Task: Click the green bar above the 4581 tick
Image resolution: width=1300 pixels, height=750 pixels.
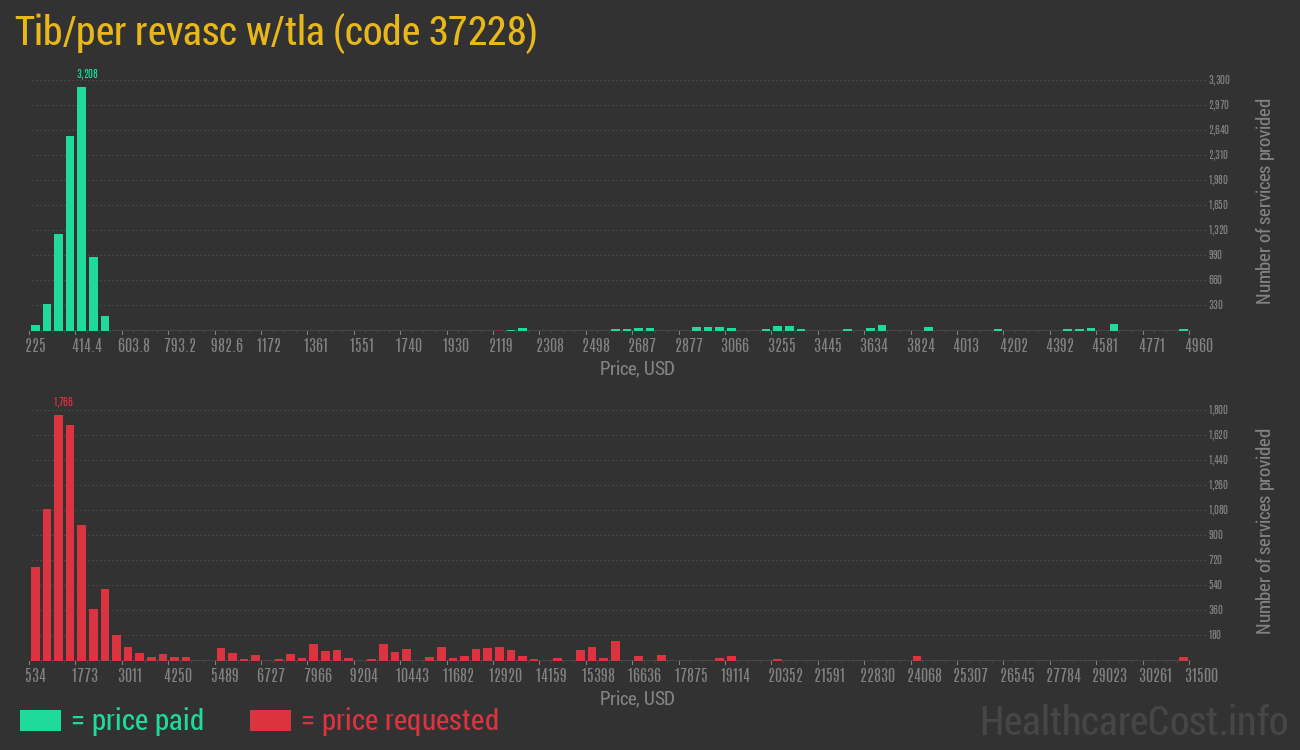Action: click(1114, 327)
